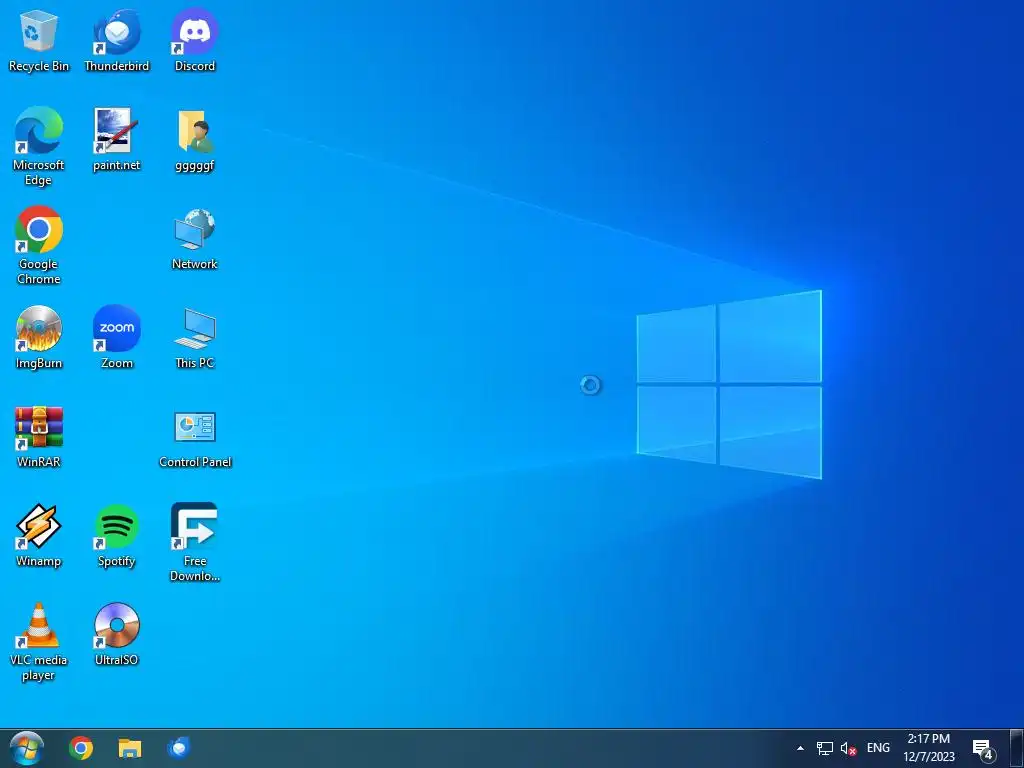This screenshot has height=768, width=1024.
Task: Select the UltraISO desktop shortcut
Action: tap(116, 635)
